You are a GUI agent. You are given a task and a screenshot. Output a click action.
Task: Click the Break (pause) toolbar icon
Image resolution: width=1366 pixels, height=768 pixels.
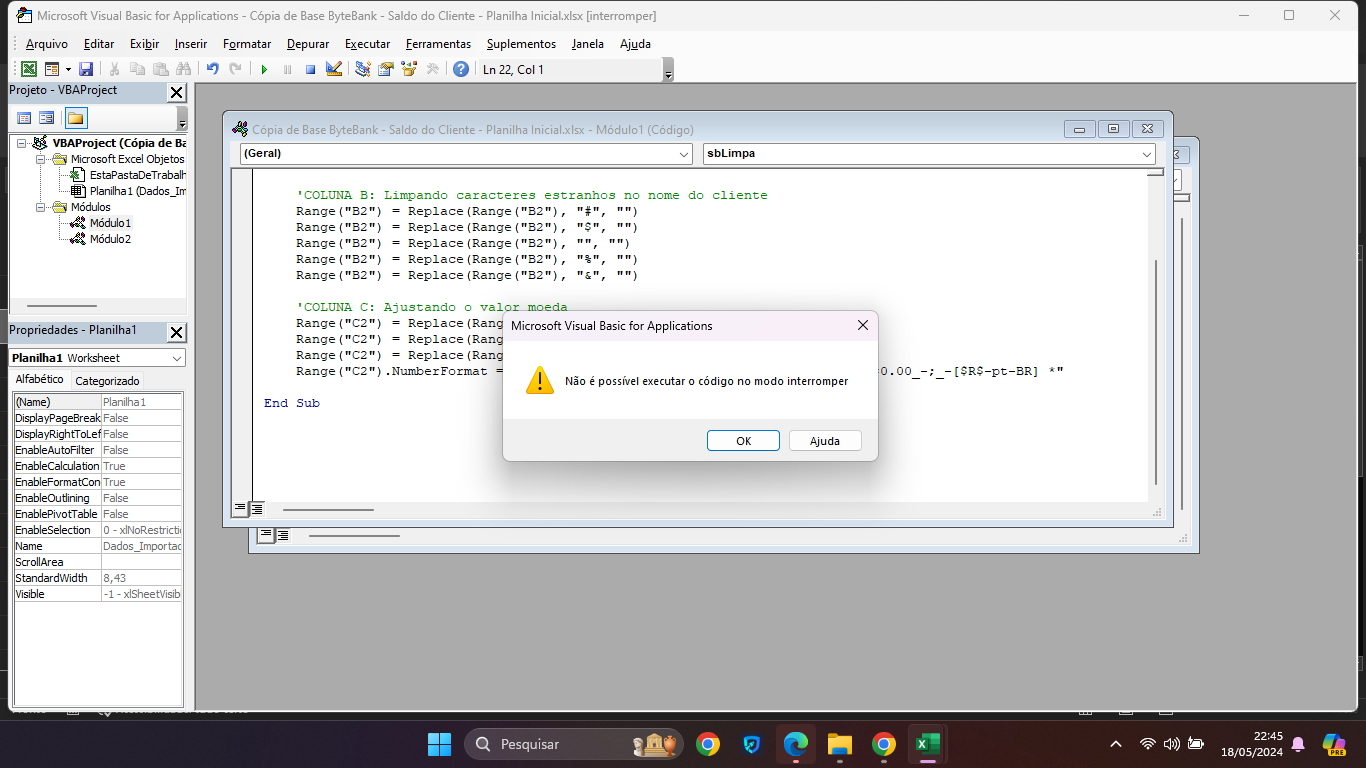(x=287, y=69)
